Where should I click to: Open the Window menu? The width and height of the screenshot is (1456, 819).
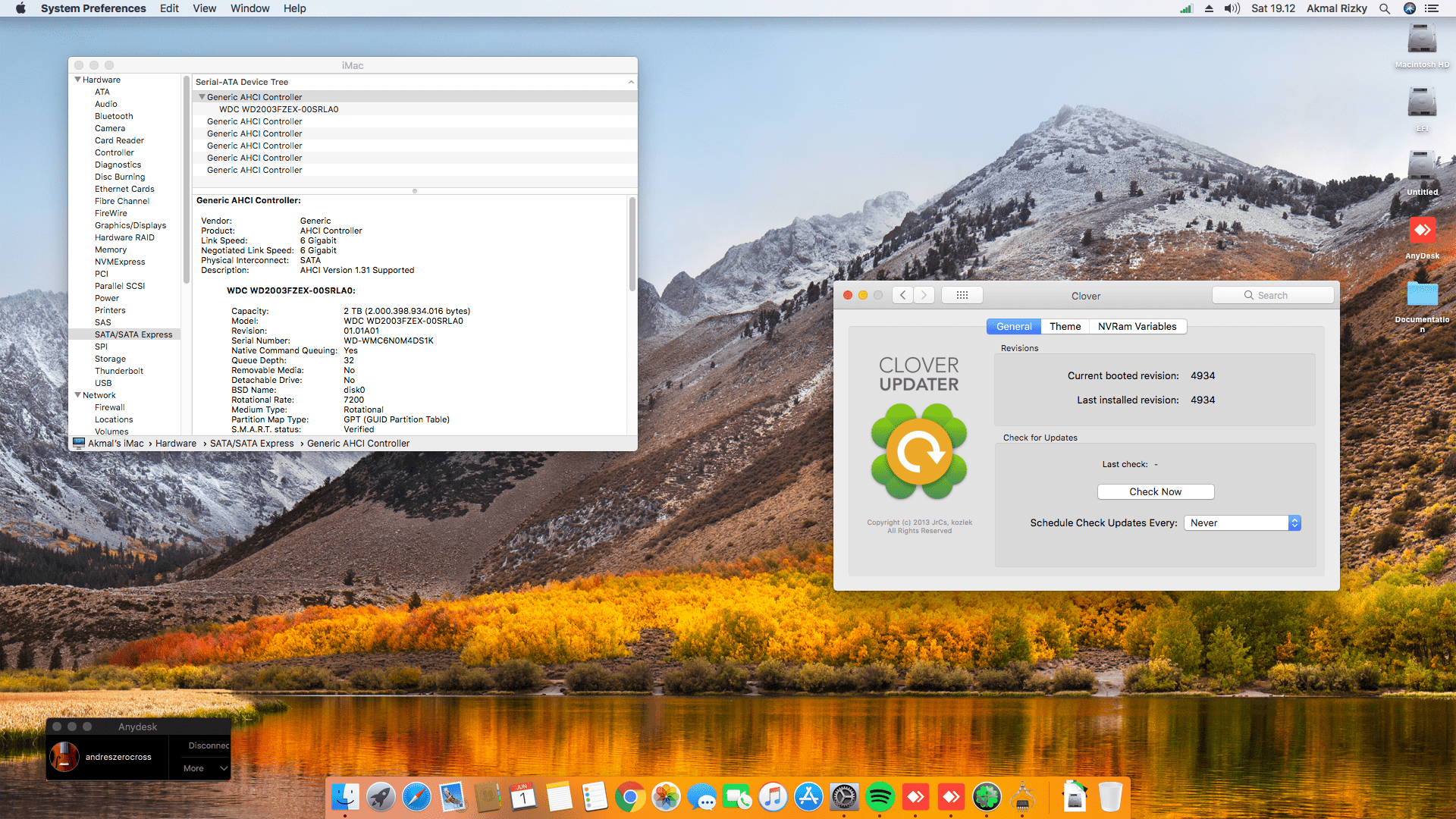pyautogui.click(x=249, y=8)
